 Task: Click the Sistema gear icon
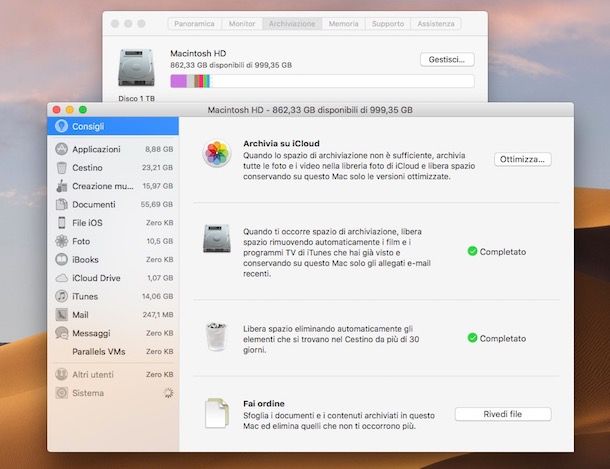(x=61, y=393)
